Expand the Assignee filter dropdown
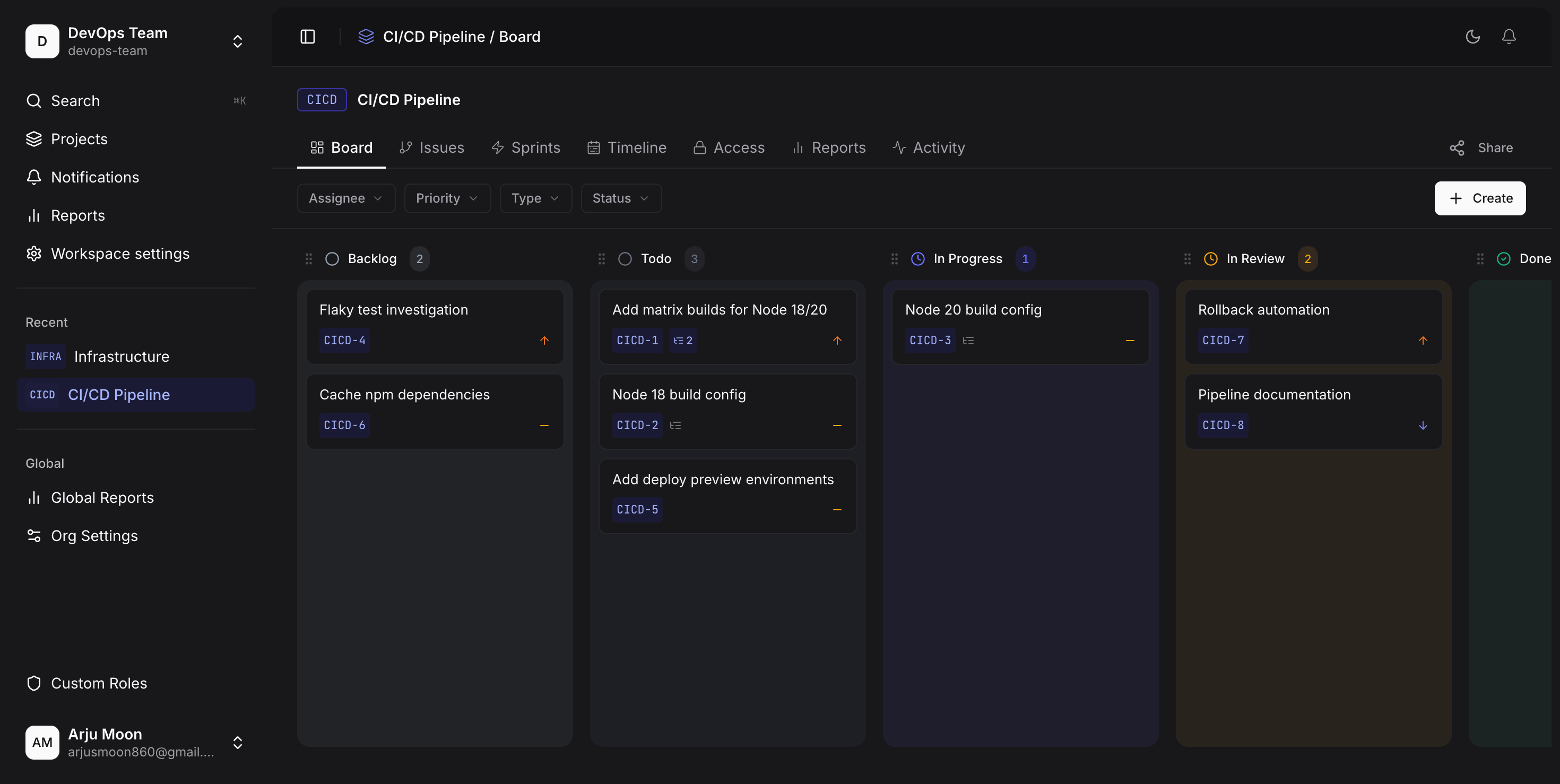 [346, 198]
